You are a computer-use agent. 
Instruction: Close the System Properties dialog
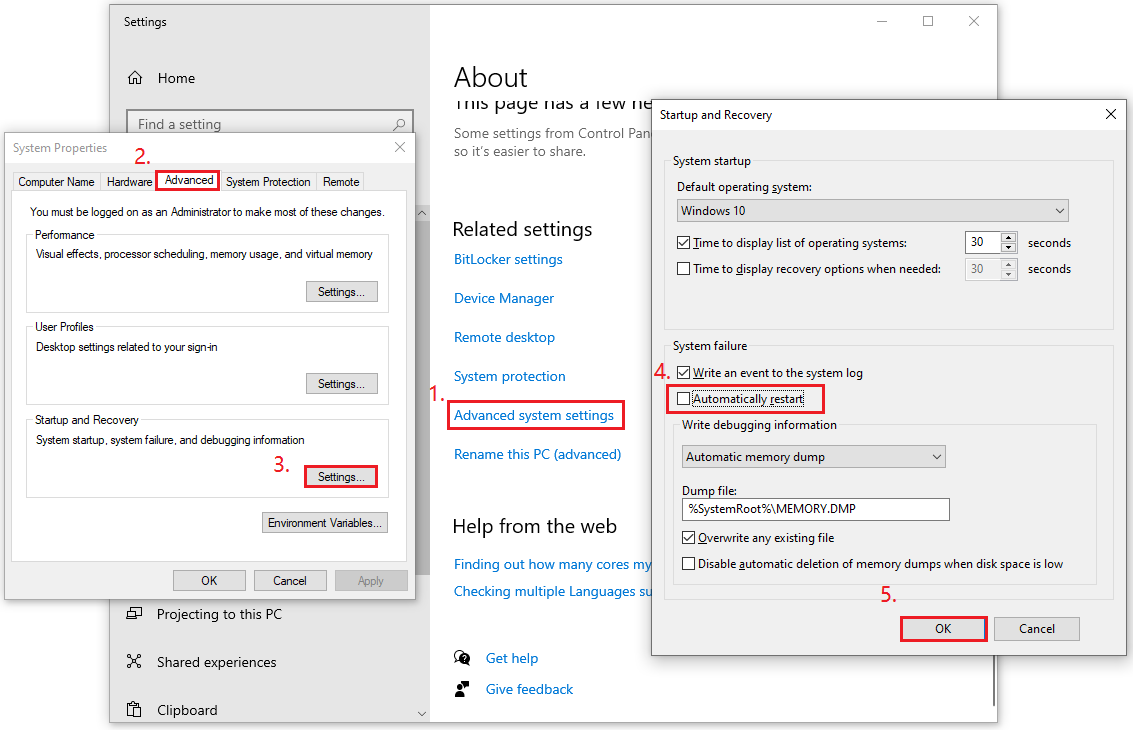tap(400, 147)
